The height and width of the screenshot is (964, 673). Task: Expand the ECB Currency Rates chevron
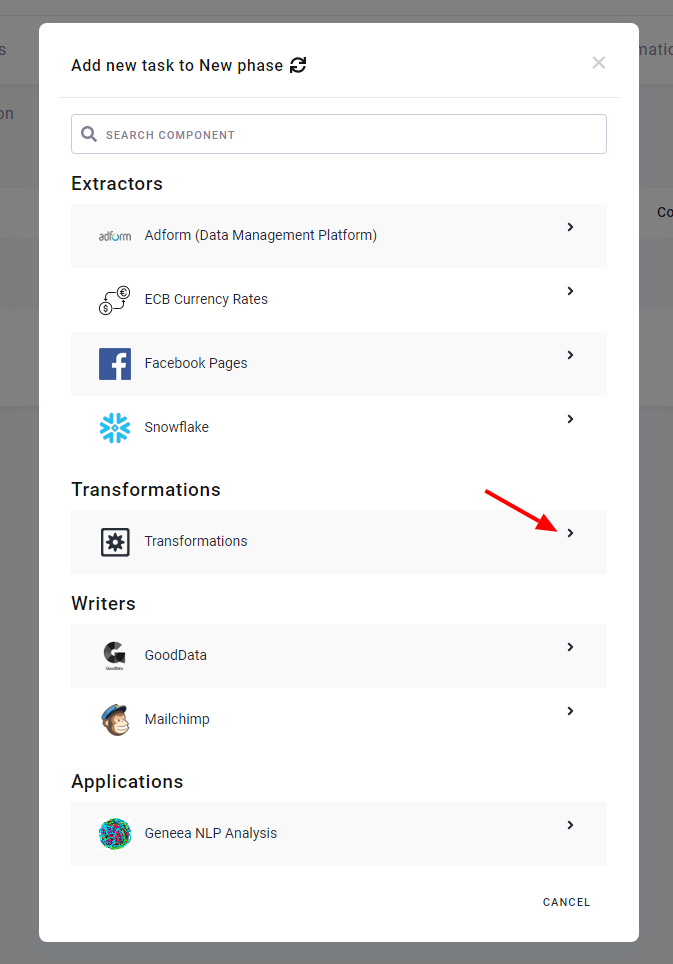[x=570, y=291]
